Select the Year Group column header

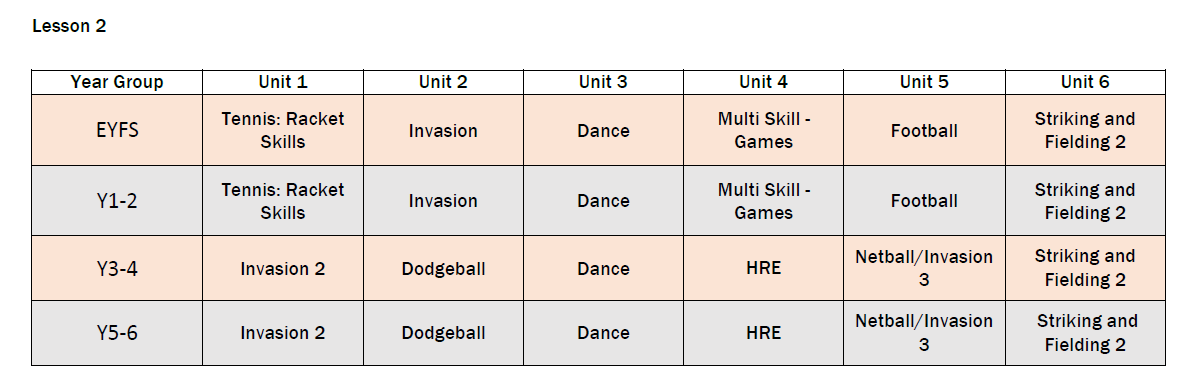117,82
